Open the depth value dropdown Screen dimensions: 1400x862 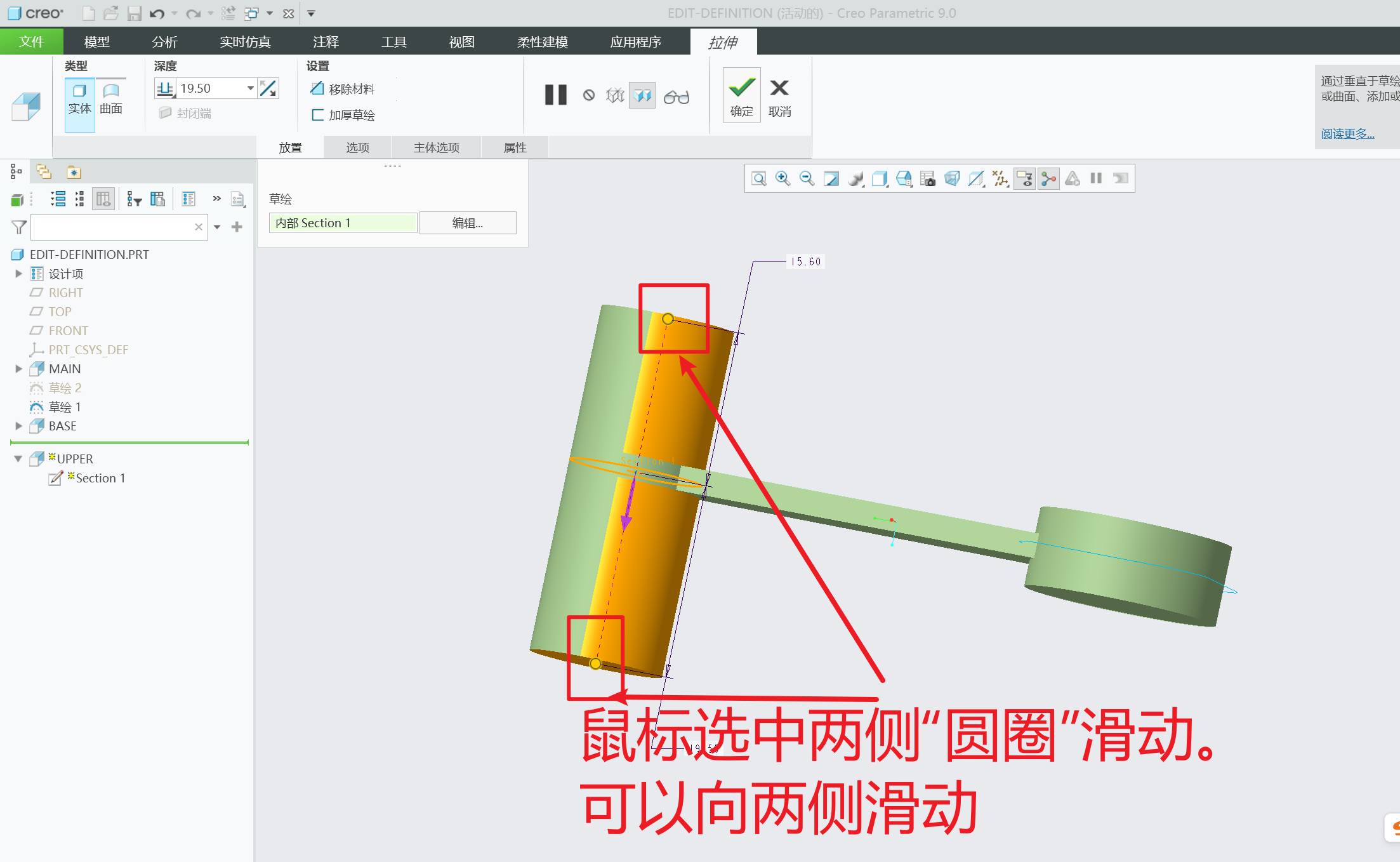tap(251, 88)
